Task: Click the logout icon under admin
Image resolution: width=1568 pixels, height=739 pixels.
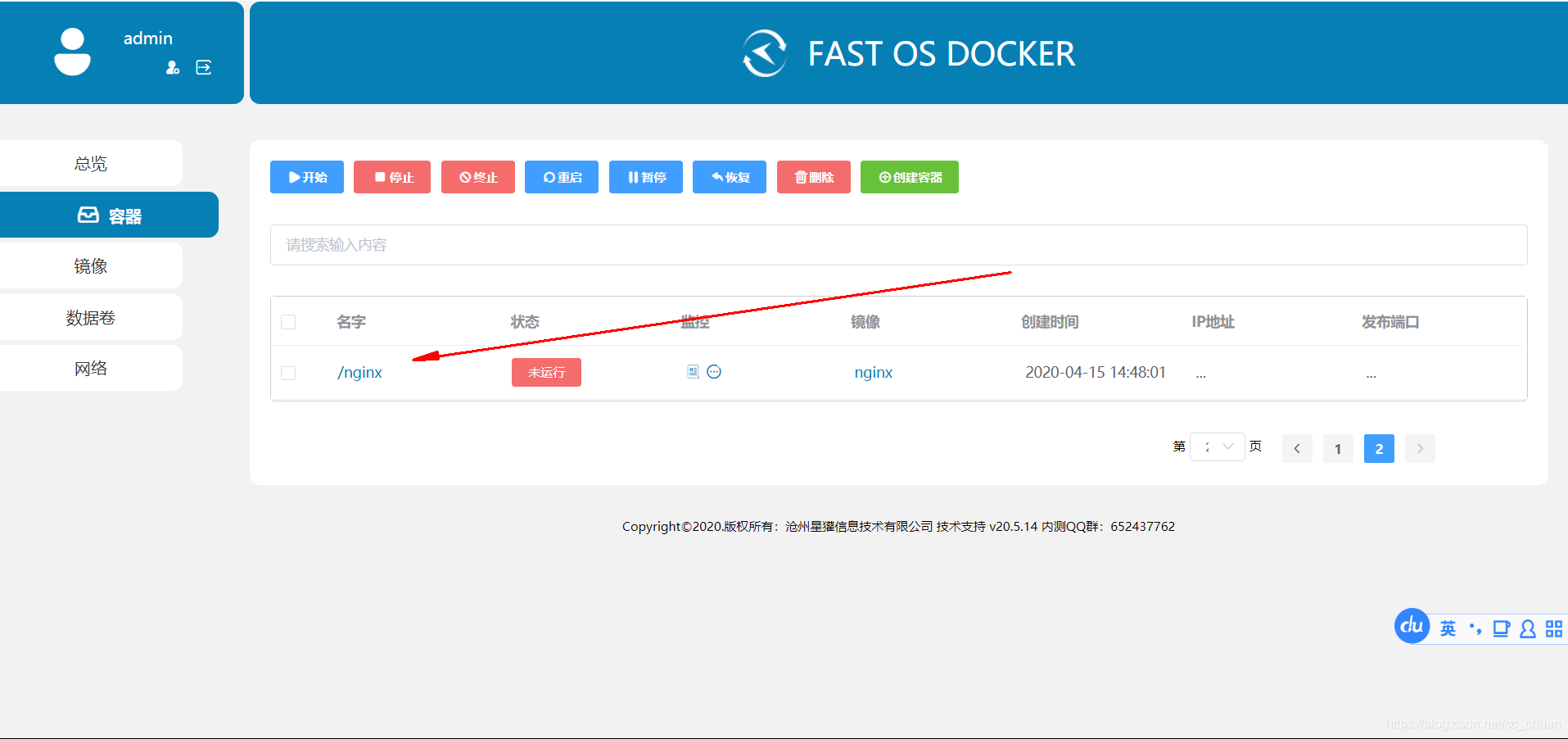Action: (x=204, y=67)
